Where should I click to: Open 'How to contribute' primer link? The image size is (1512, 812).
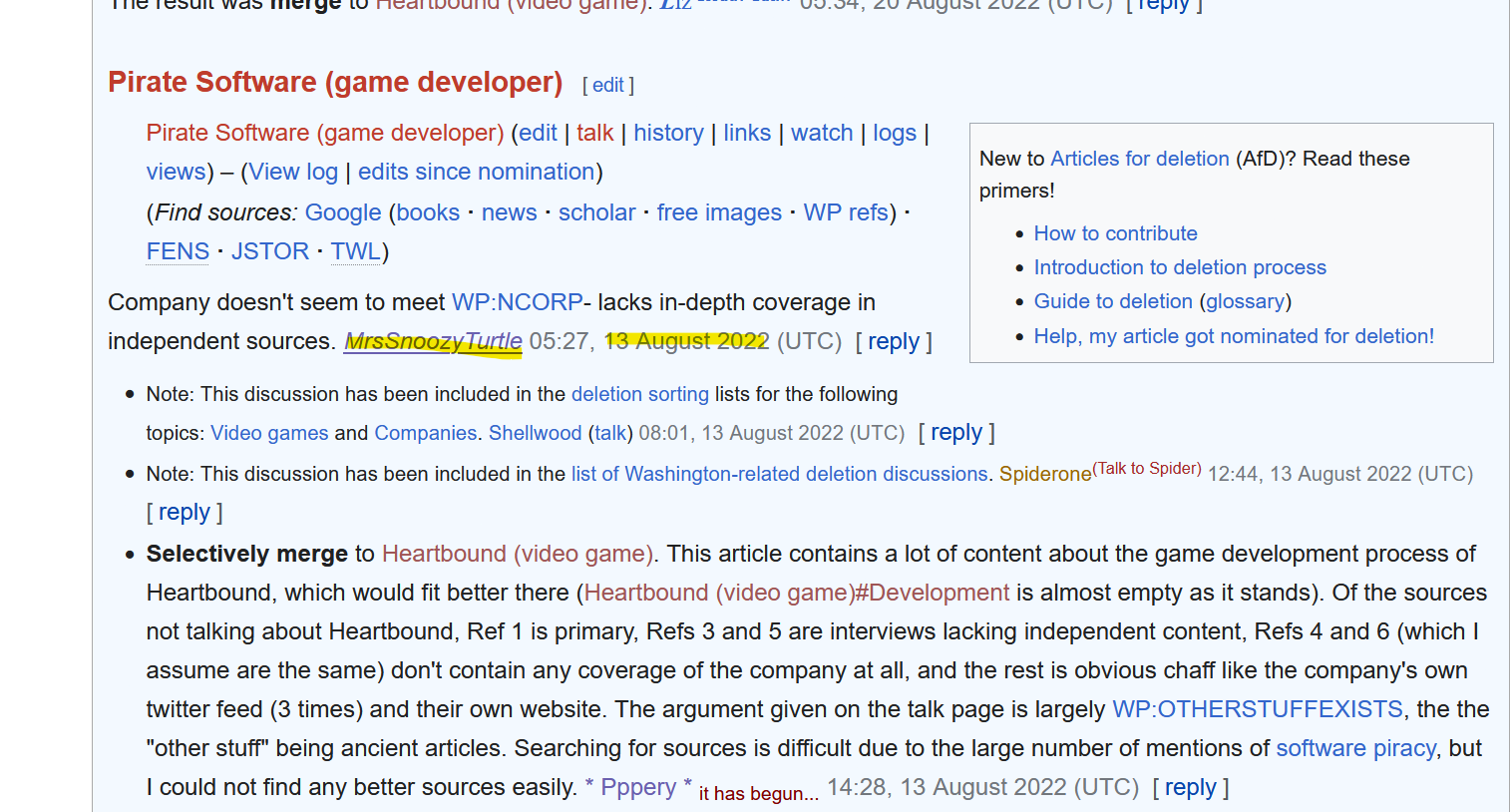point(1116,233)
